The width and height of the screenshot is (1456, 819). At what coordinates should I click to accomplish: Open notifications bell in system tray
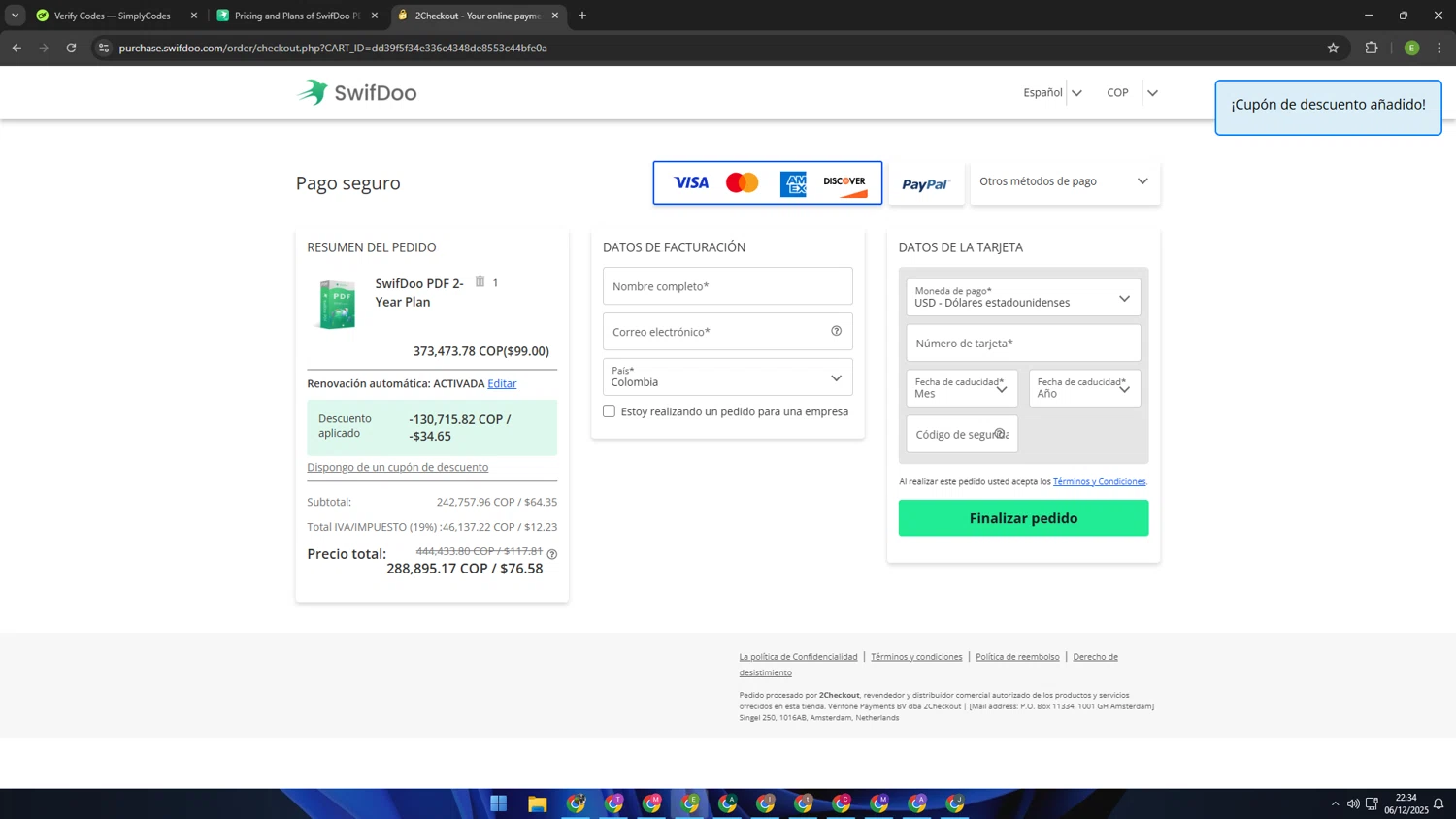tap(1439, 803)
